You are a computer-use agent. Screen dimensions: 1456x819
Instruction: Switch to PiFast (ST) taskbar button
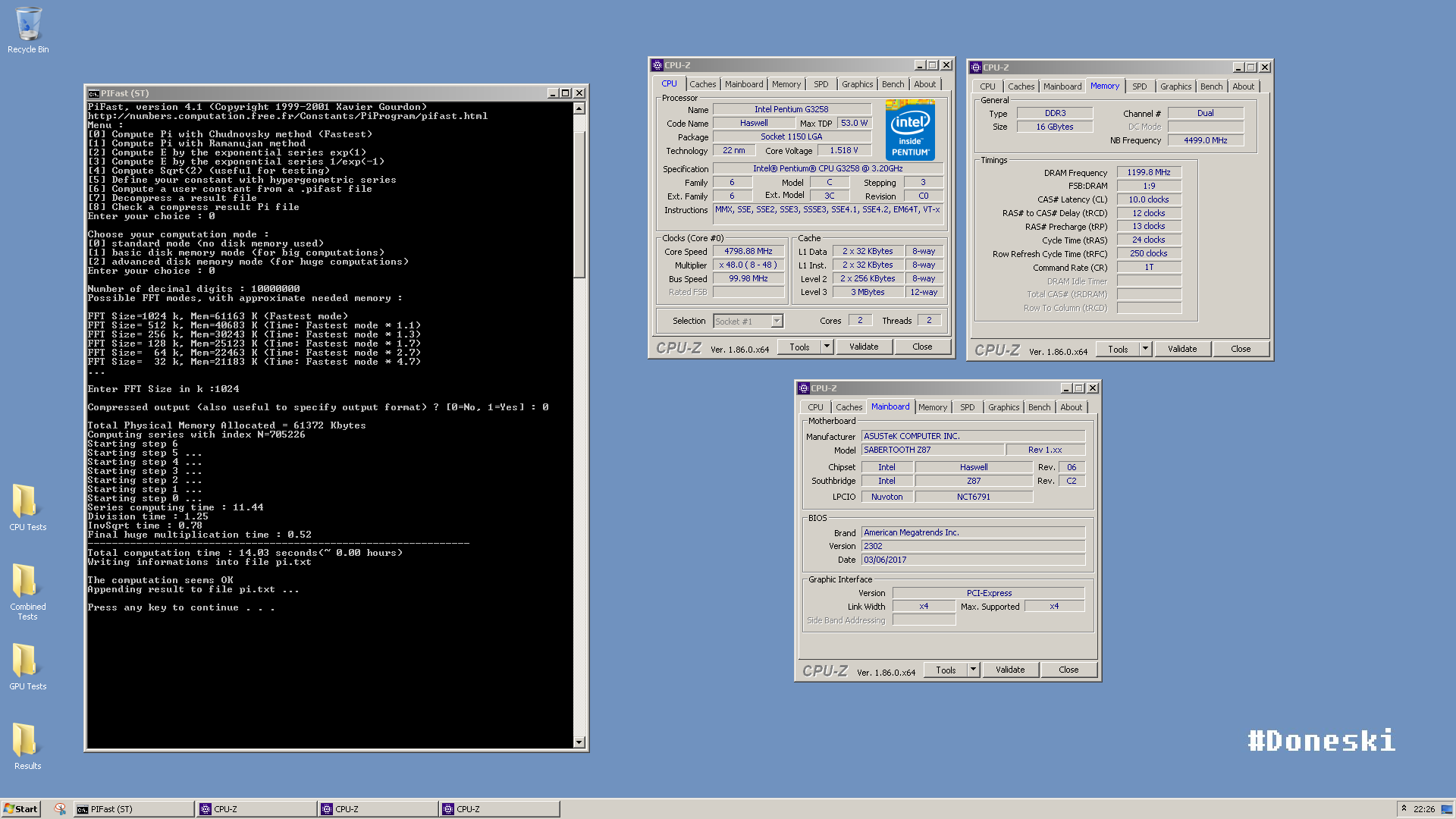click(133, 809)
